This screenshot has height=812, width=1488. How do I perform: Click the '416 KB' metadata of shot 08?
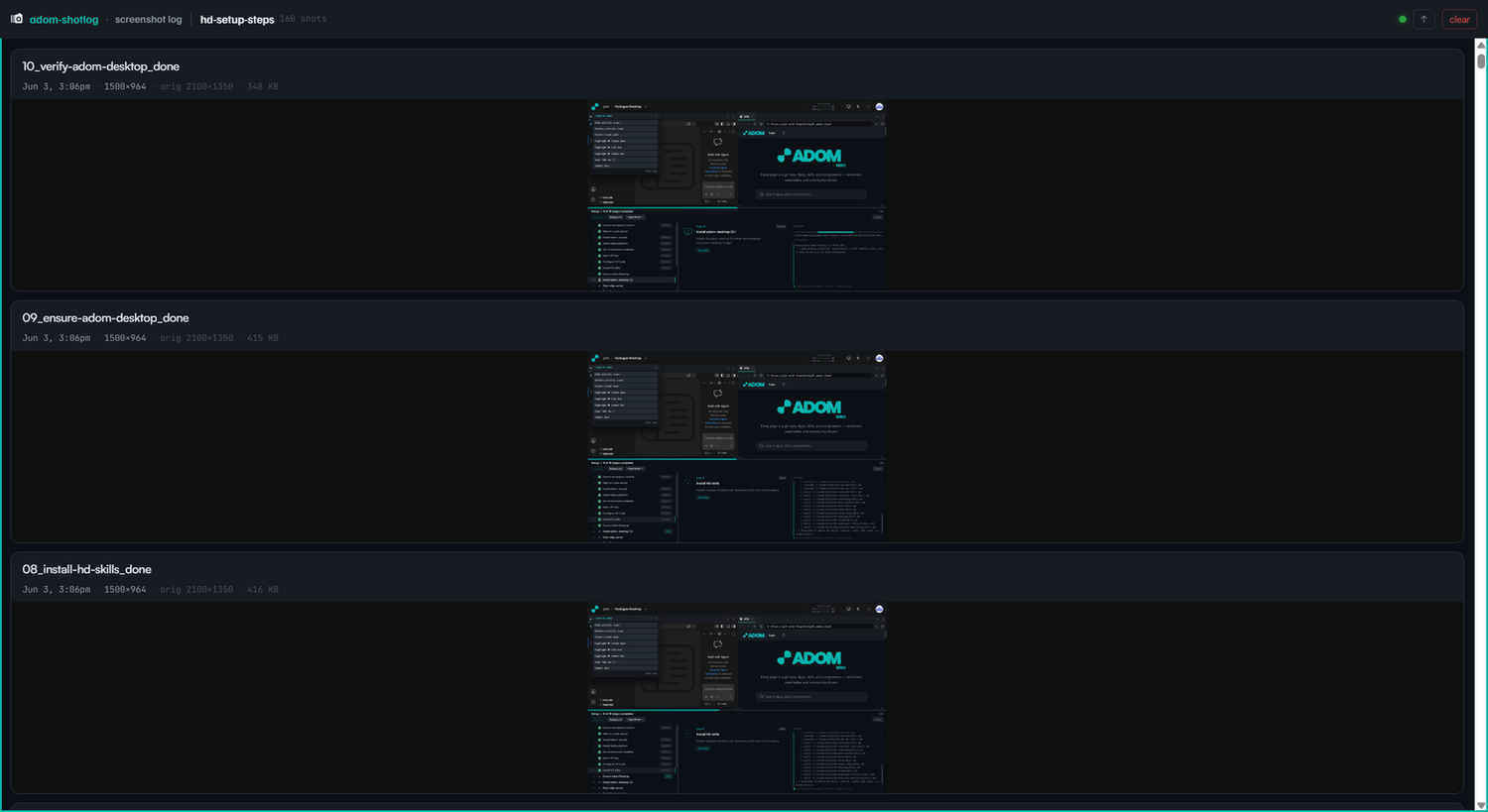coord(263,590)
